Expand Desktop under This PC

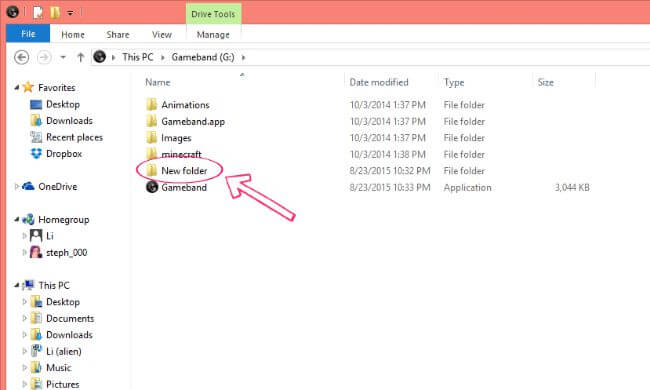click(x=24, y=302)
